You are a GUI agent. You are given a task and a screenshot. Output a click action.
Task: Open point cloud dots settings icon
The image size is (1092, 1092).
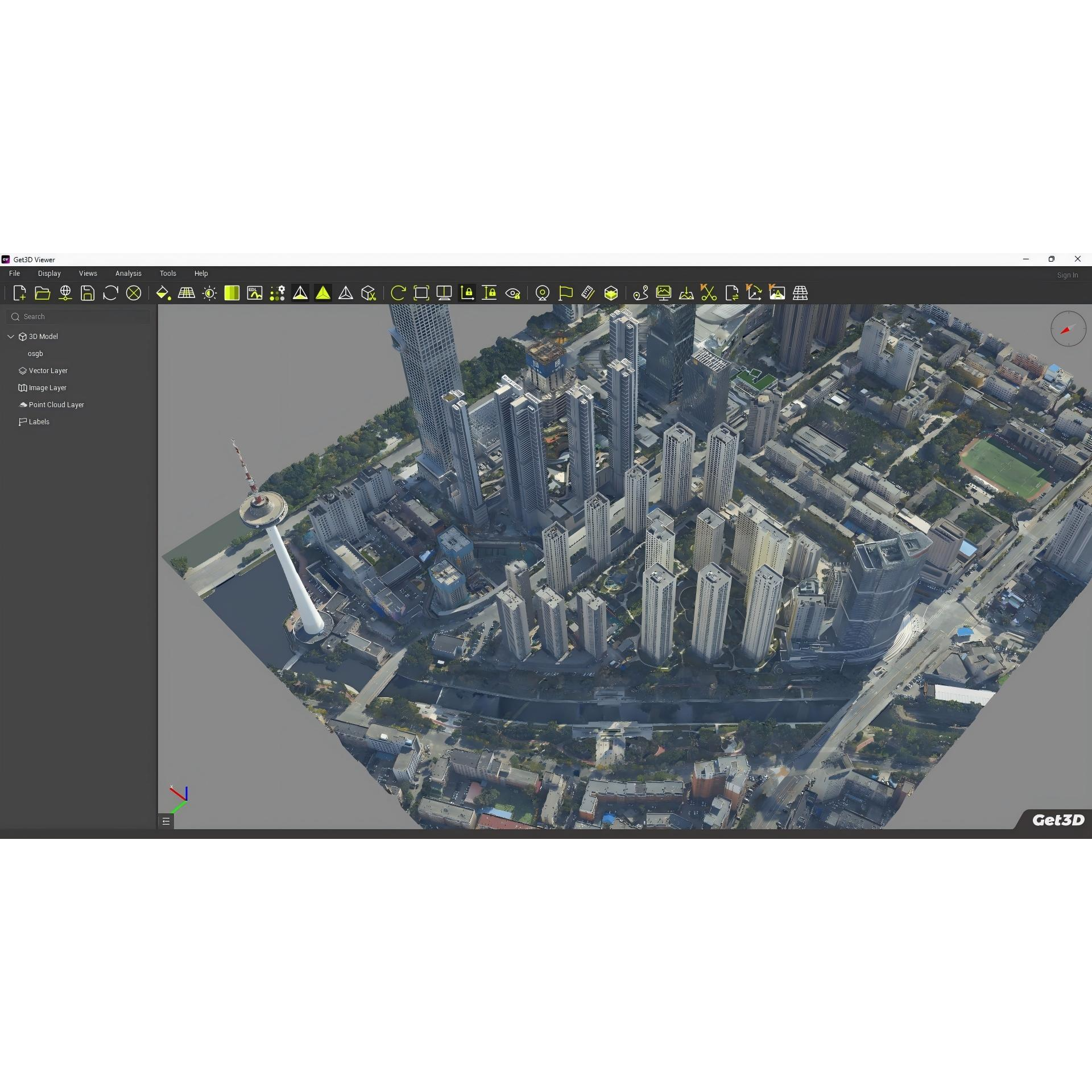[278, 293]
